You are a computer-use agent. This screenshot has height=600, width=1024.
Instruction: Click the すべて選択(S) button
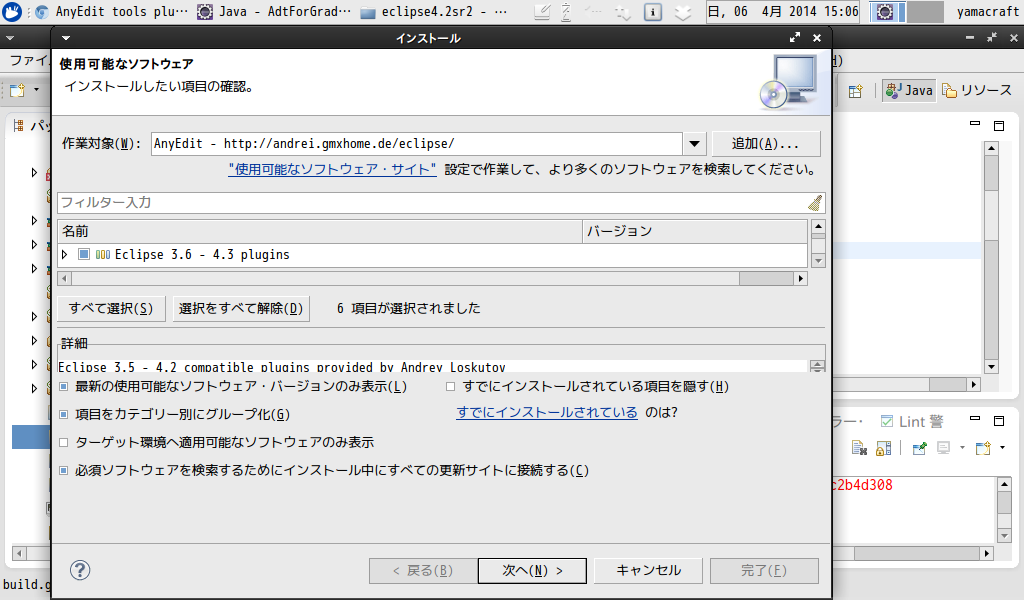[x=111, y=308]
